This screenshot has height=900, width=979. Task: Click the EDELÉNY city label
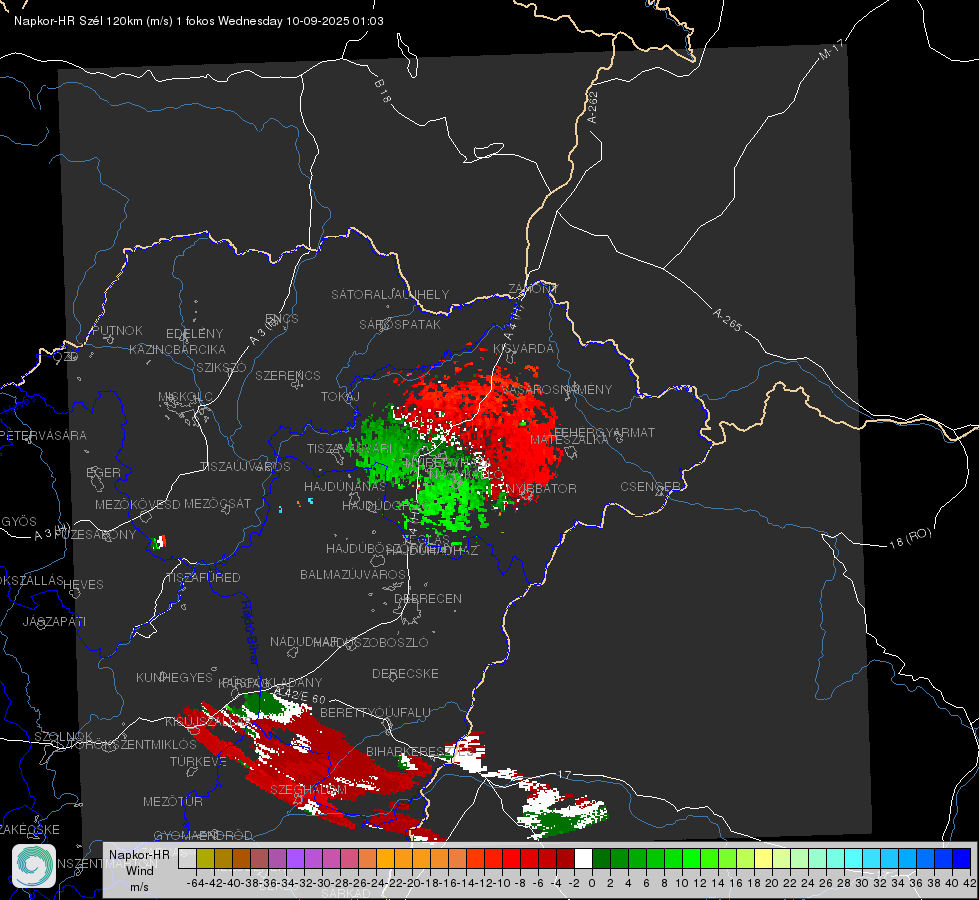click(x=195, y=334)
